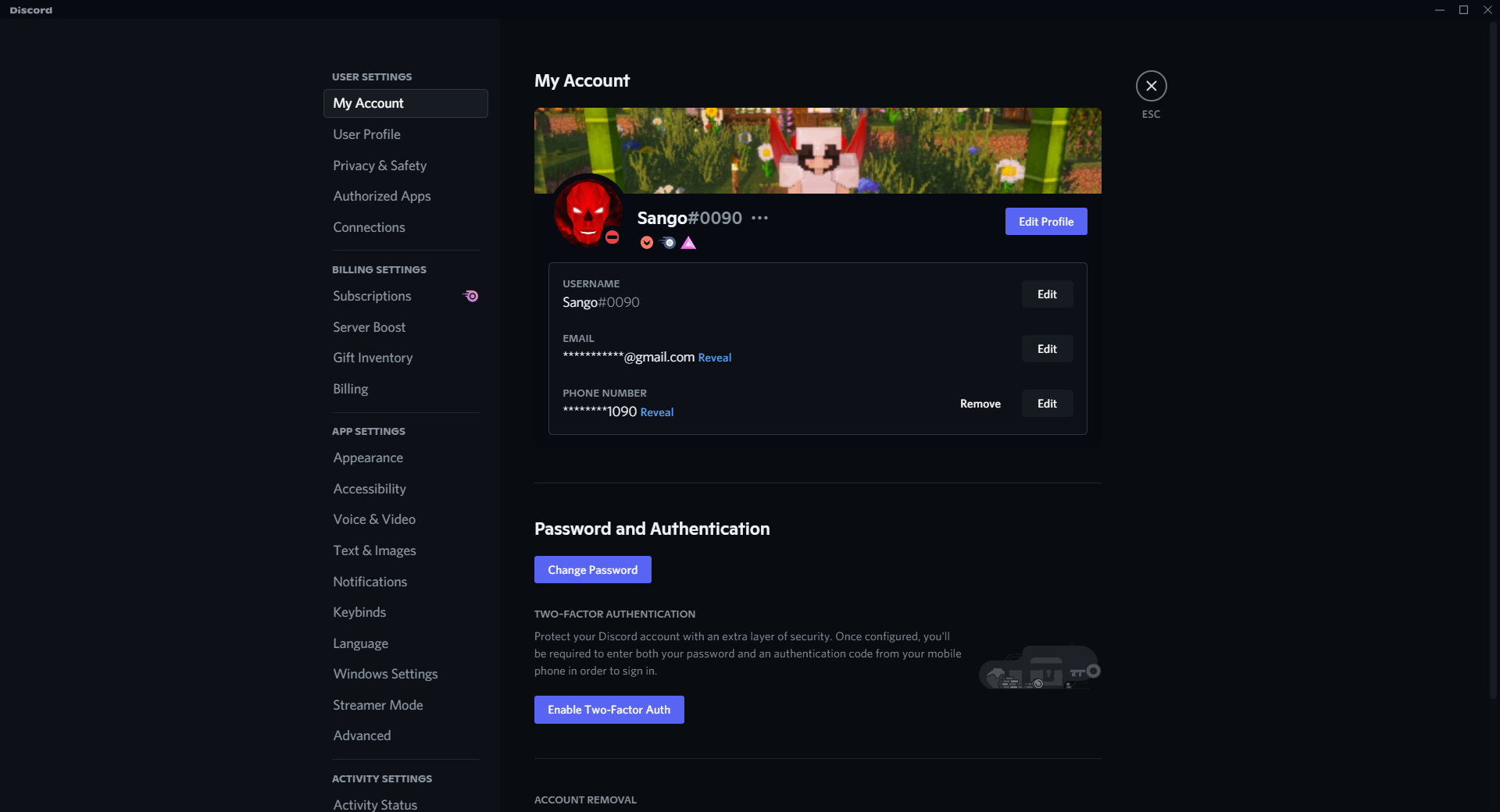The image size is (1500, 812).
Task: Edit the email address
Action: click(1047, 349)
